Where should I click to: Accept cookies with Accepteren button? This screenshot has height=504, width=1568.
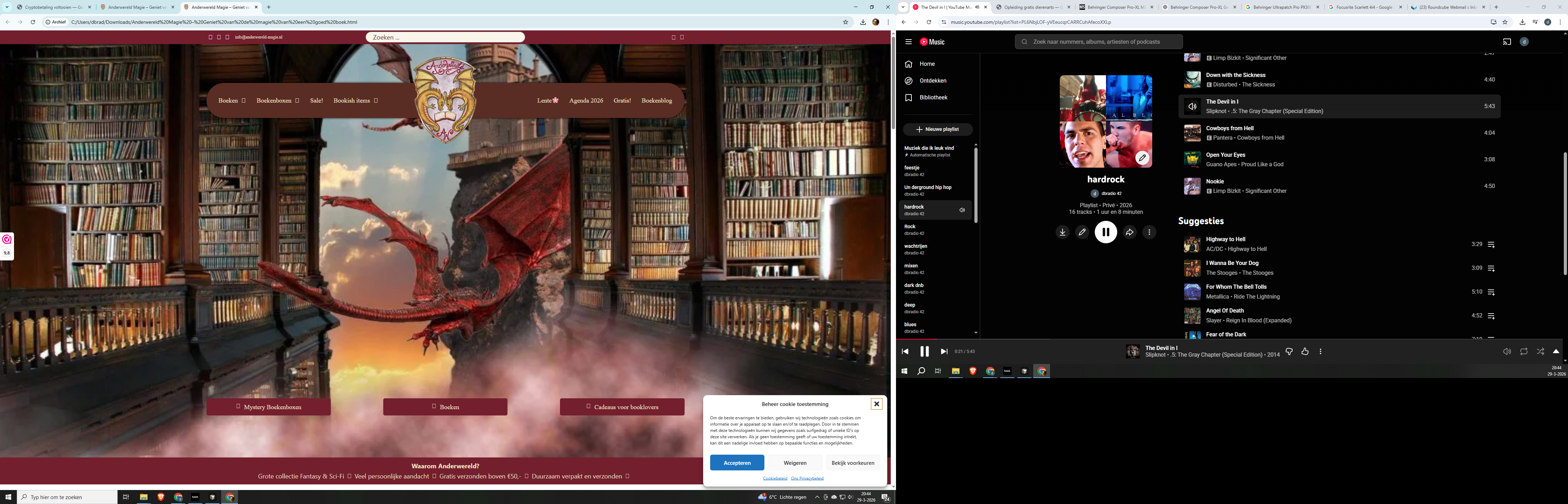[736, 463]
